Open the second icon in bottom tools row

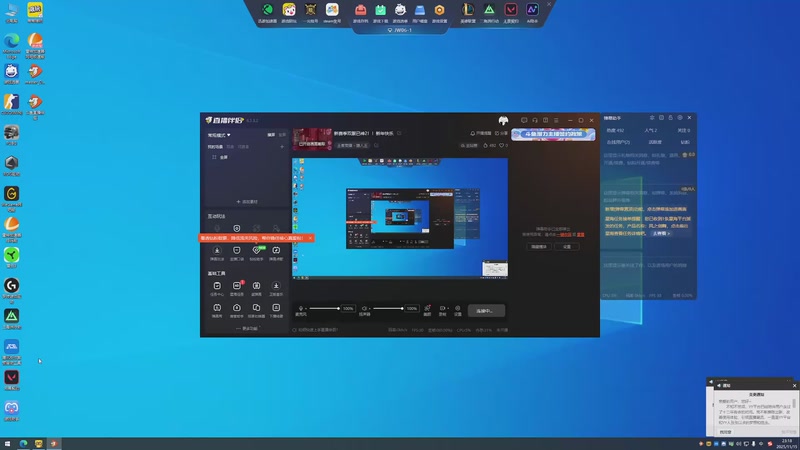click(237, 310)
